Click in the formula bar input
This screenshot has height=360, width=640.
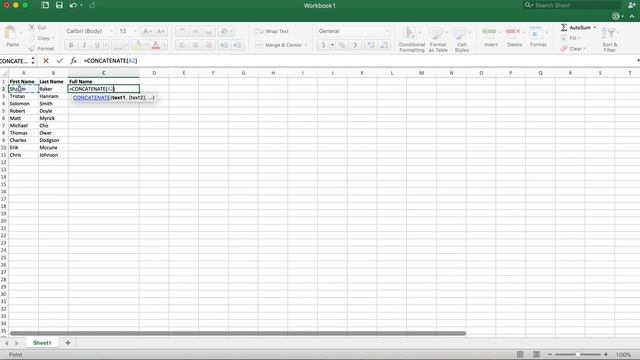[359, 60]
